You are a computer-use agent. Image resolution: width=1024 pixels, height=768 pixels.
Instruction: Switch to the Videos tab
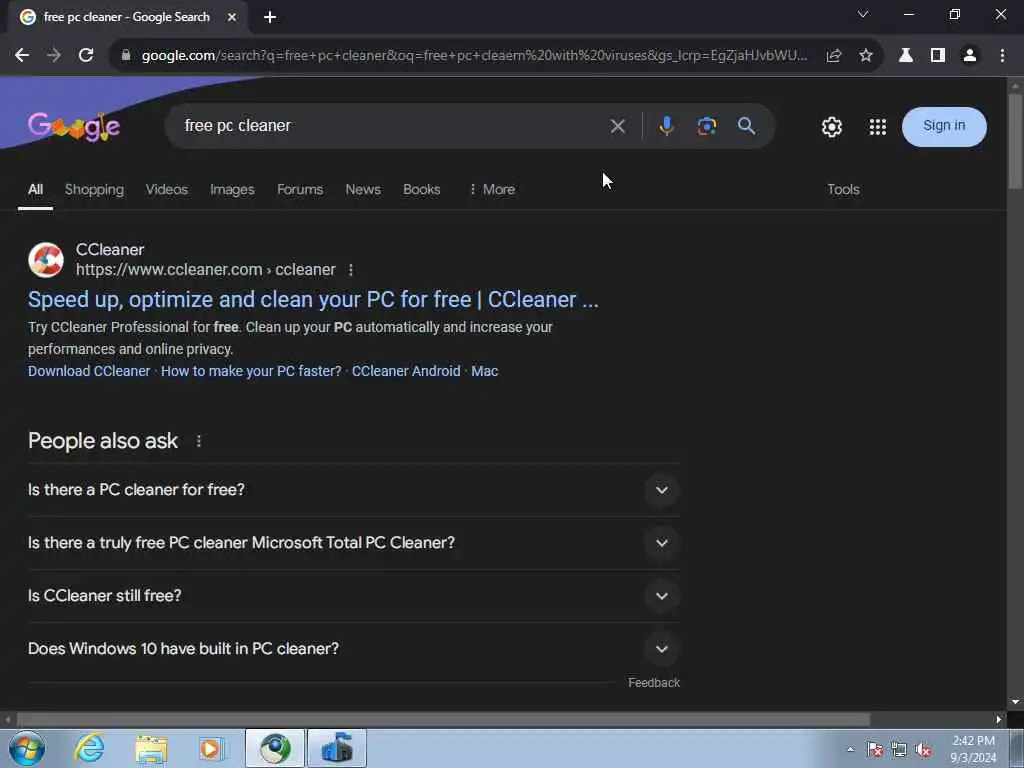coord(167,189)
